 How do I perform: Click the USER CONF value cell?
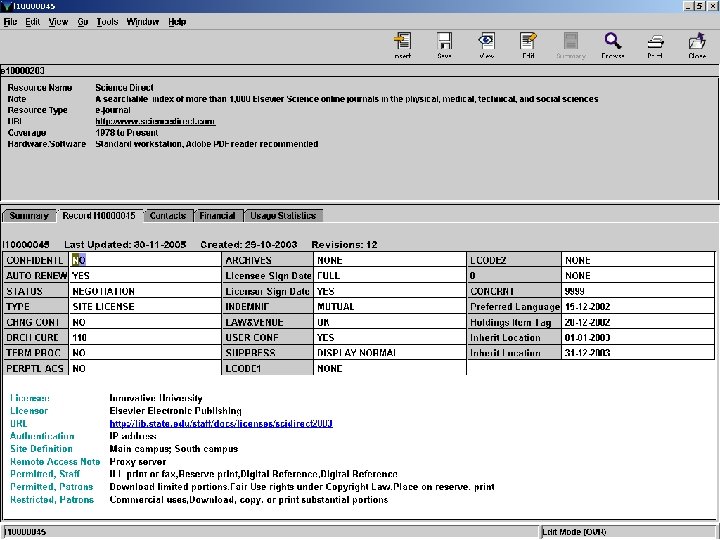(x=390, y=338)
